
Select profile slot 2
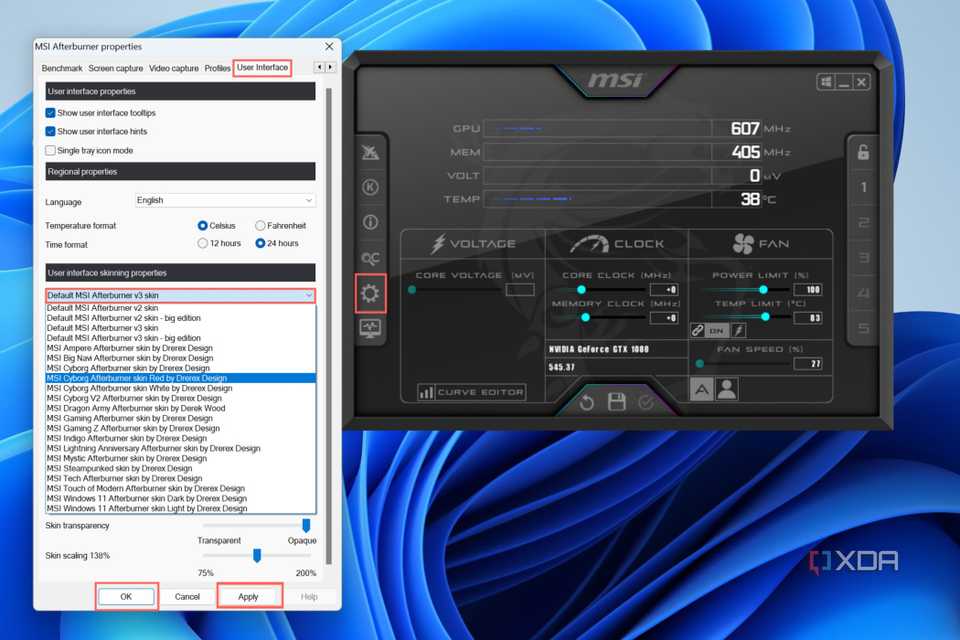pos(863,222)
